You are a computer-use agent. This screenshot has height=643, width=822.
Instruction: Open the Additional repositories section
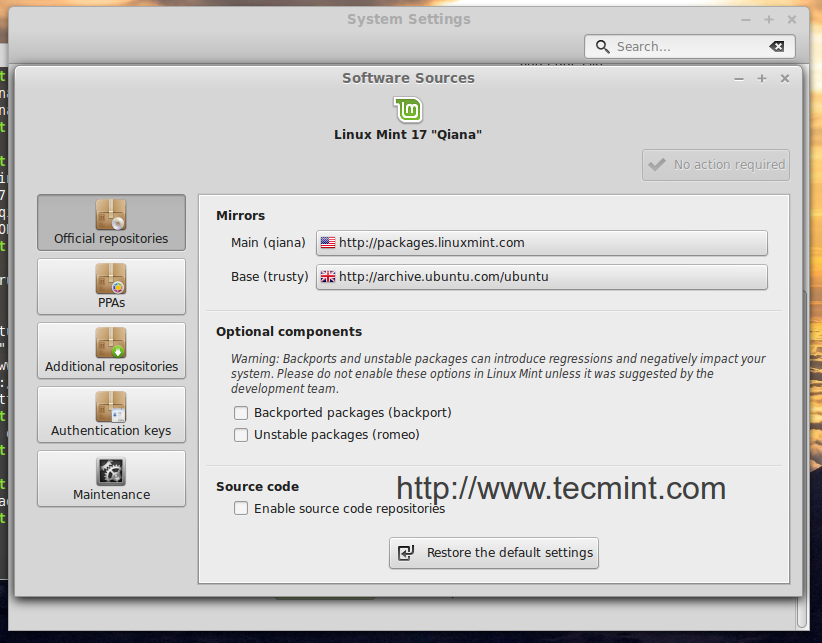111,351
